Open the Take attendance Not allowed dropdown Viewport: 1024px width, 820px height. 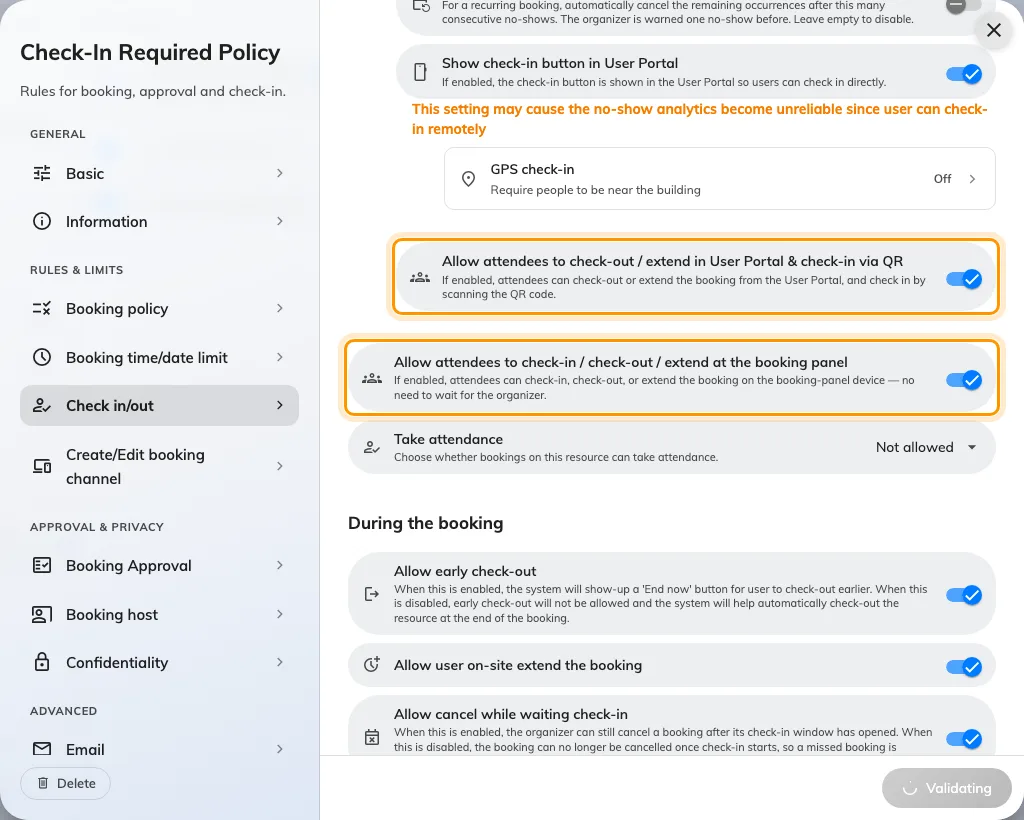[x=926, y=447]
